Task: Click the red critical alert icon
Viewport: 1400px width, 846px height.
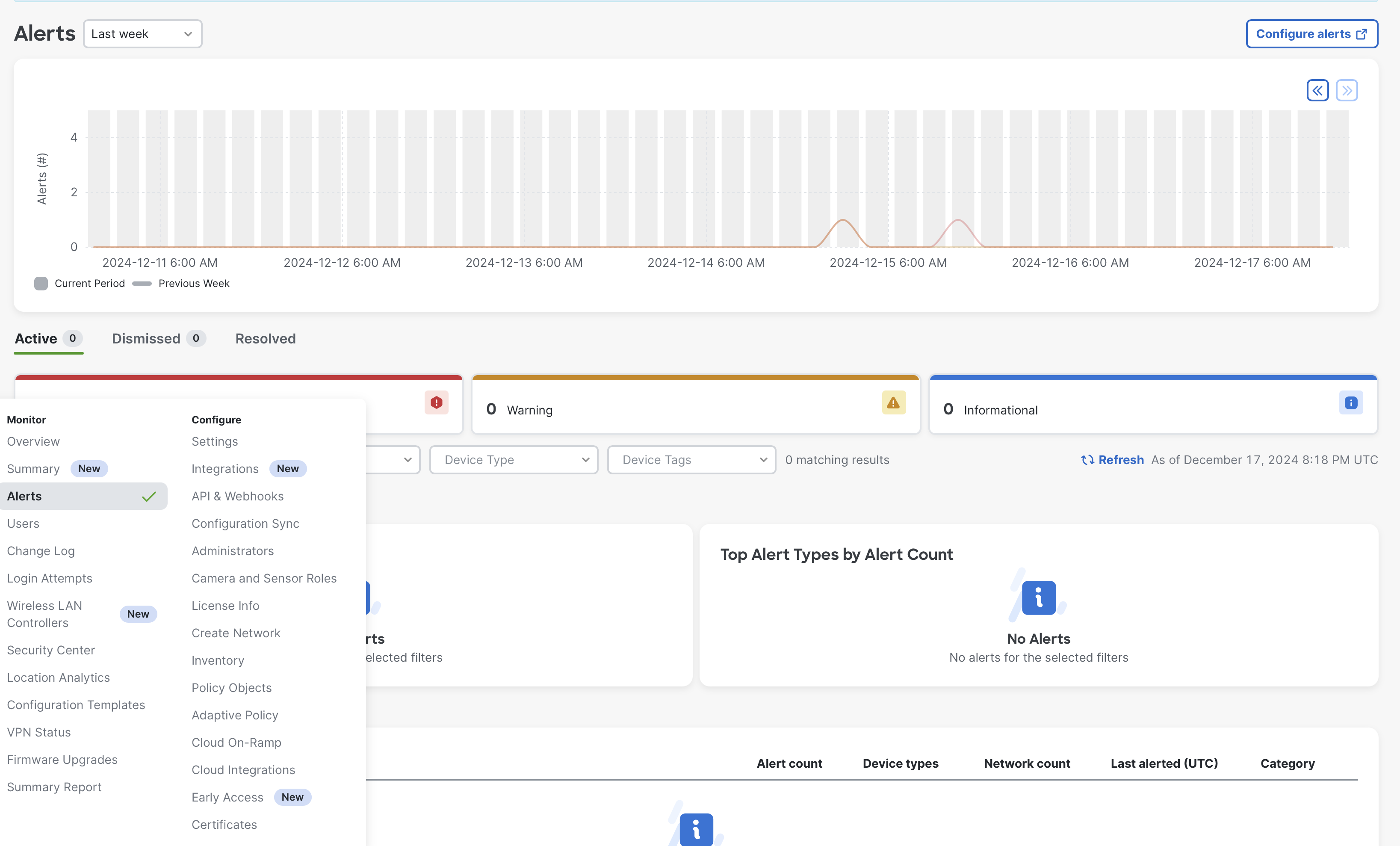Action: (x=436, y=402)
